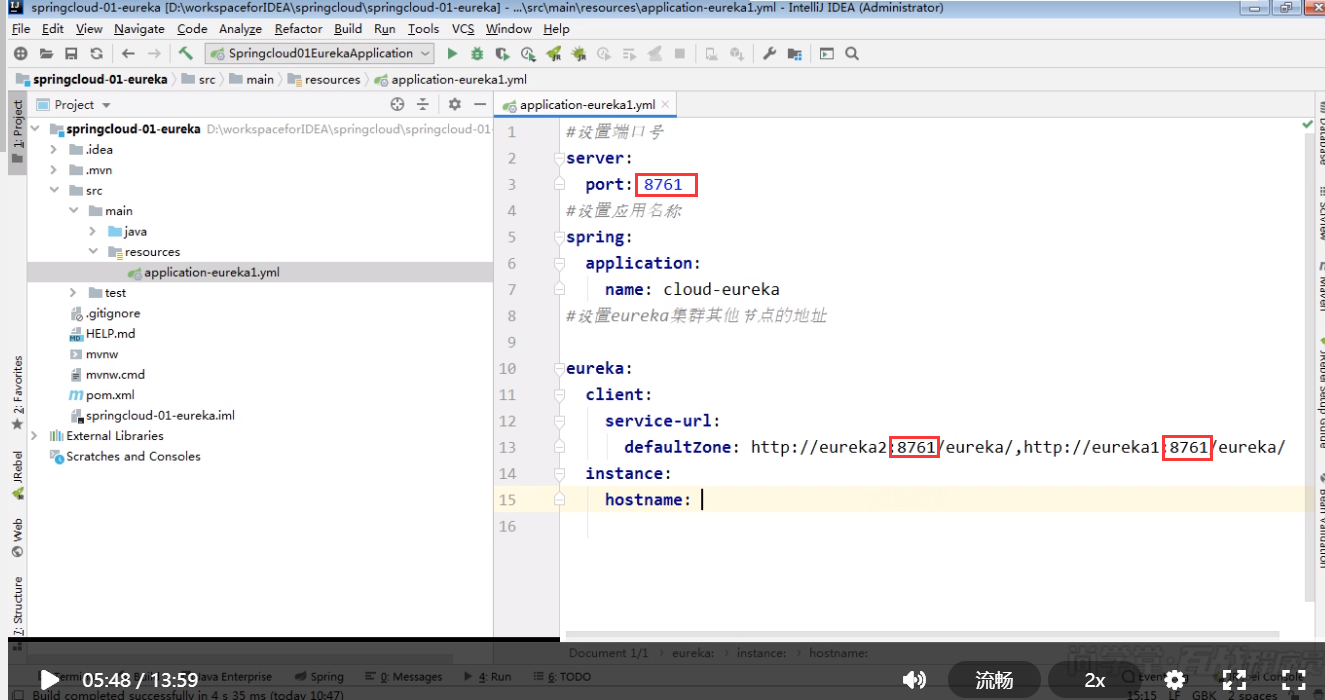Expand the .mvn folder

[x=54, y=170]
